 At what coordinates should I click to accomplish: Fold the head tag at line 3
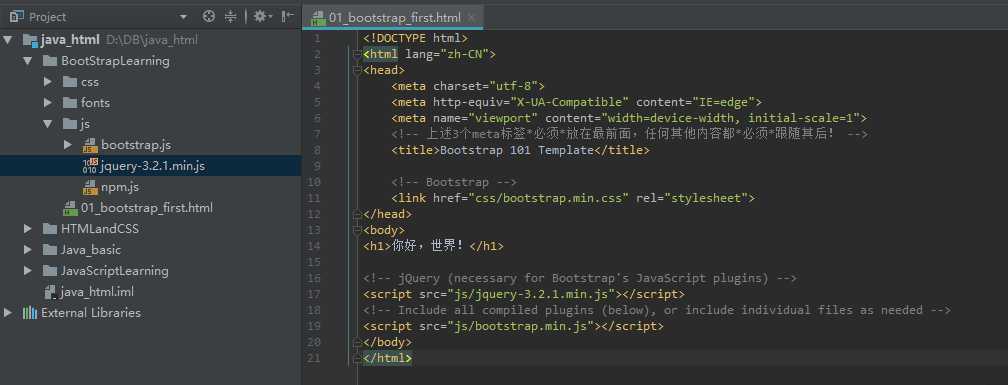click(x=357, y=70)
